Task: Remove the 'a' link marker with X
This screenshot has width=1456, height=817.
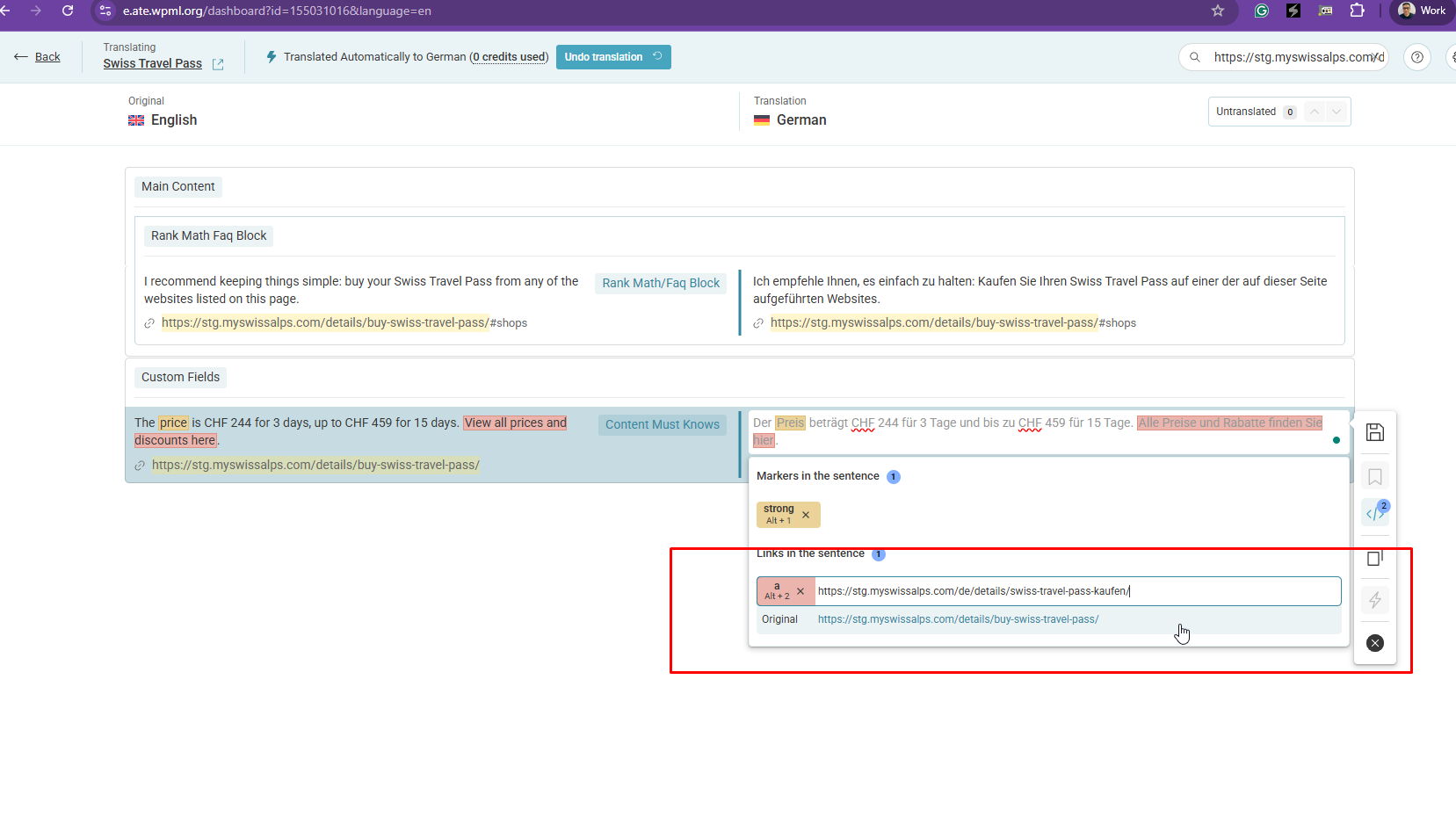Action: click(x=800, y=591)
